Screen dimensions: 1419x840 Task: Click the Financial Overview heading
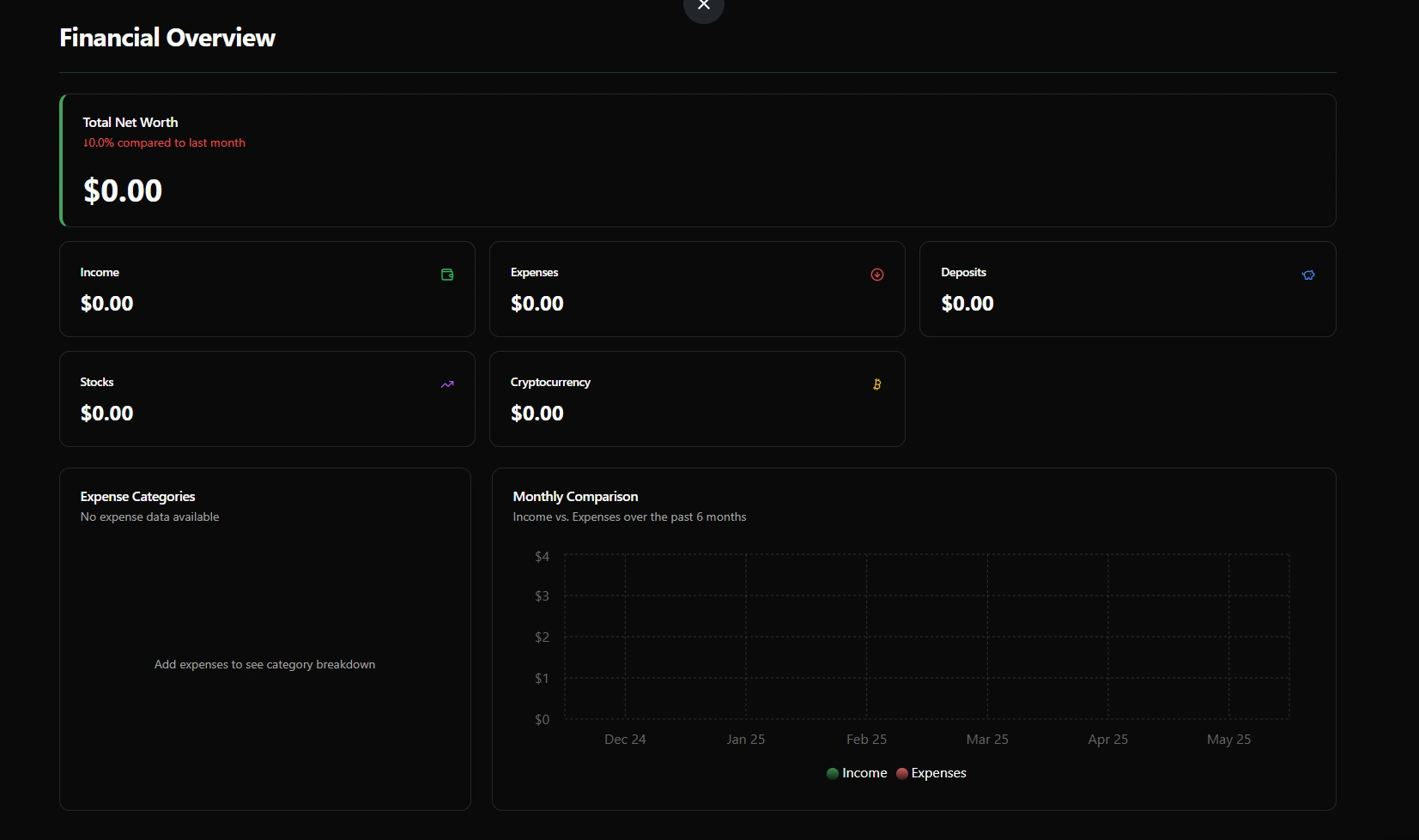[x=167, y=38]
